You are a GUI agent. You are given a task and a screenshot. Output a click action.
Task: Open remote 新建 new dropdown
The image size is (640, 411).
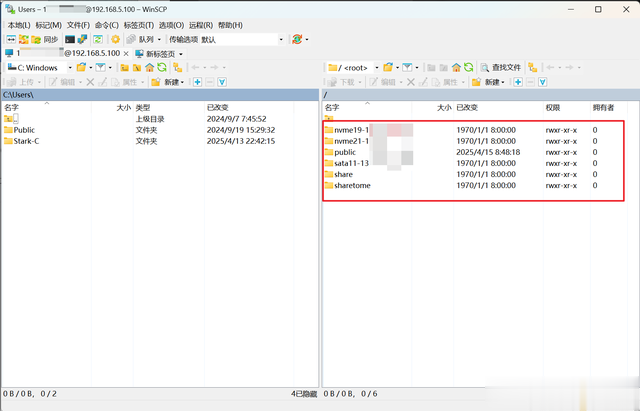(488, 82)
